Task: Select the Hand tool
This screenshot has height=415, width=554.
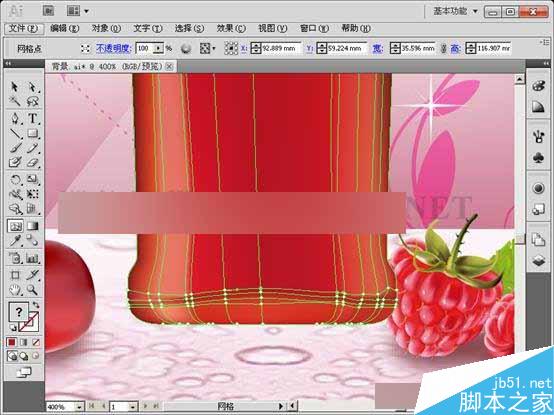Action: tap(14, 290)
